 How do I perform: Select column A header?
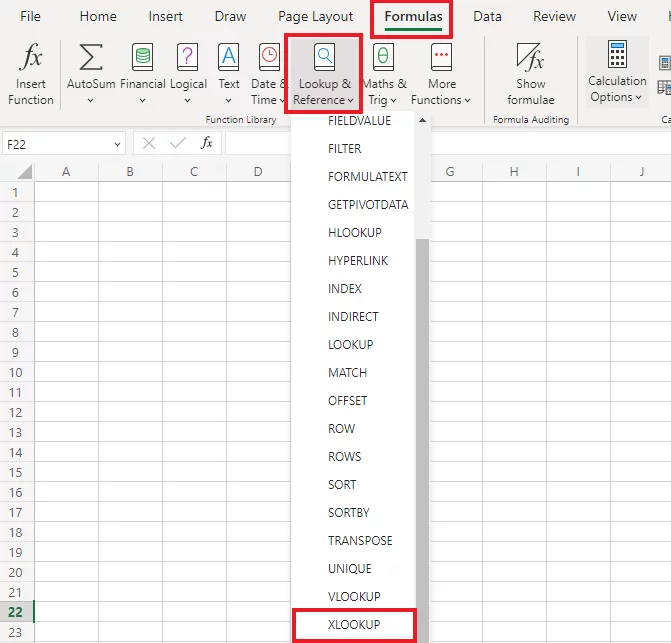[66, 172]
